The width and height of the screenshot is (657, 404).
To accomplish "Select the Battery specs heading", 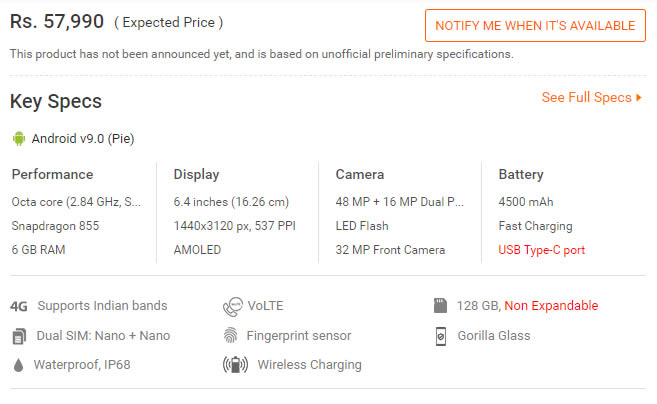I will point(521,174).
